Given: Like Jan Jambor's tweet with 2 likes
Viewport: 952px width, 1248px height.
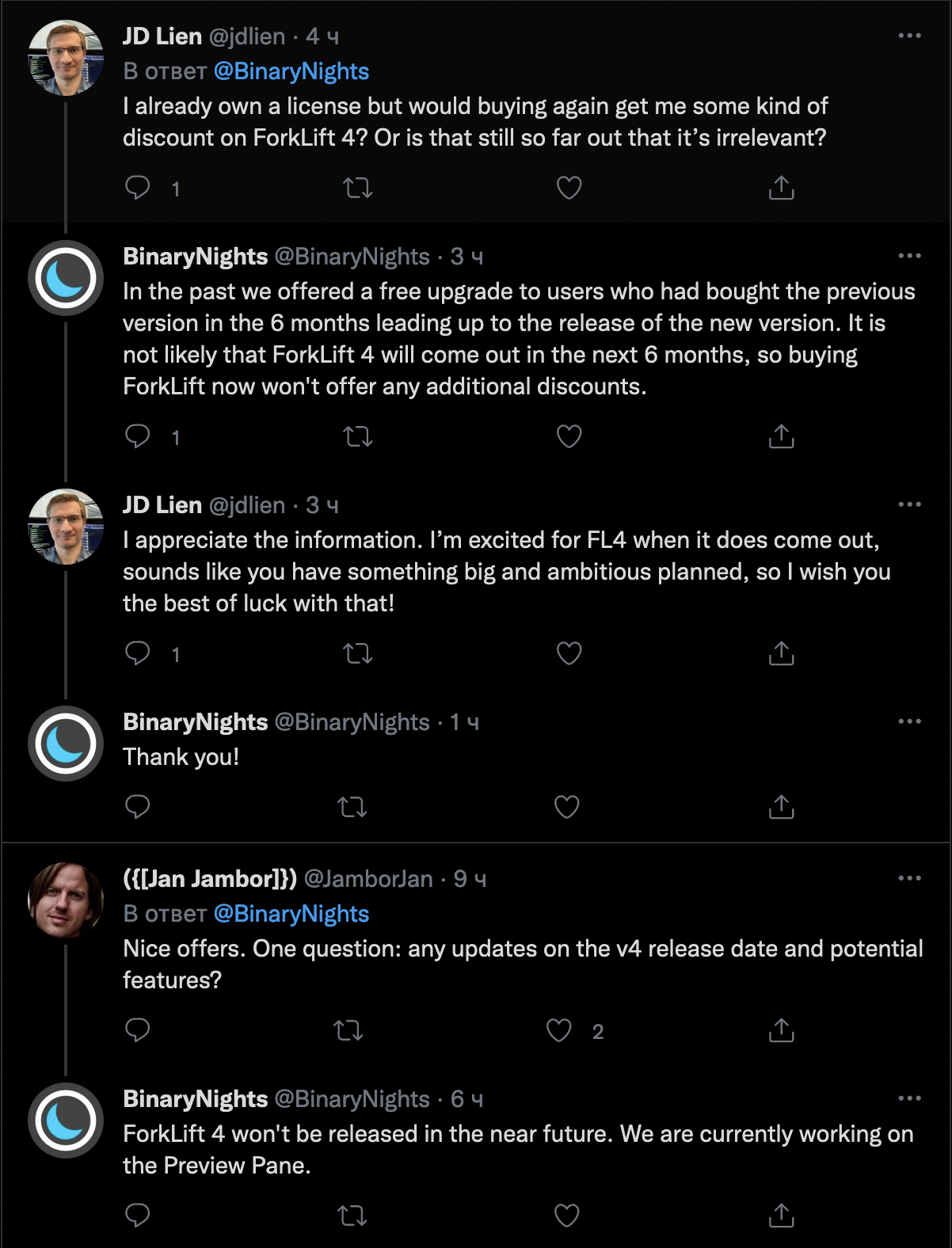Looking at the screenshot, I should click(559, 1030).
